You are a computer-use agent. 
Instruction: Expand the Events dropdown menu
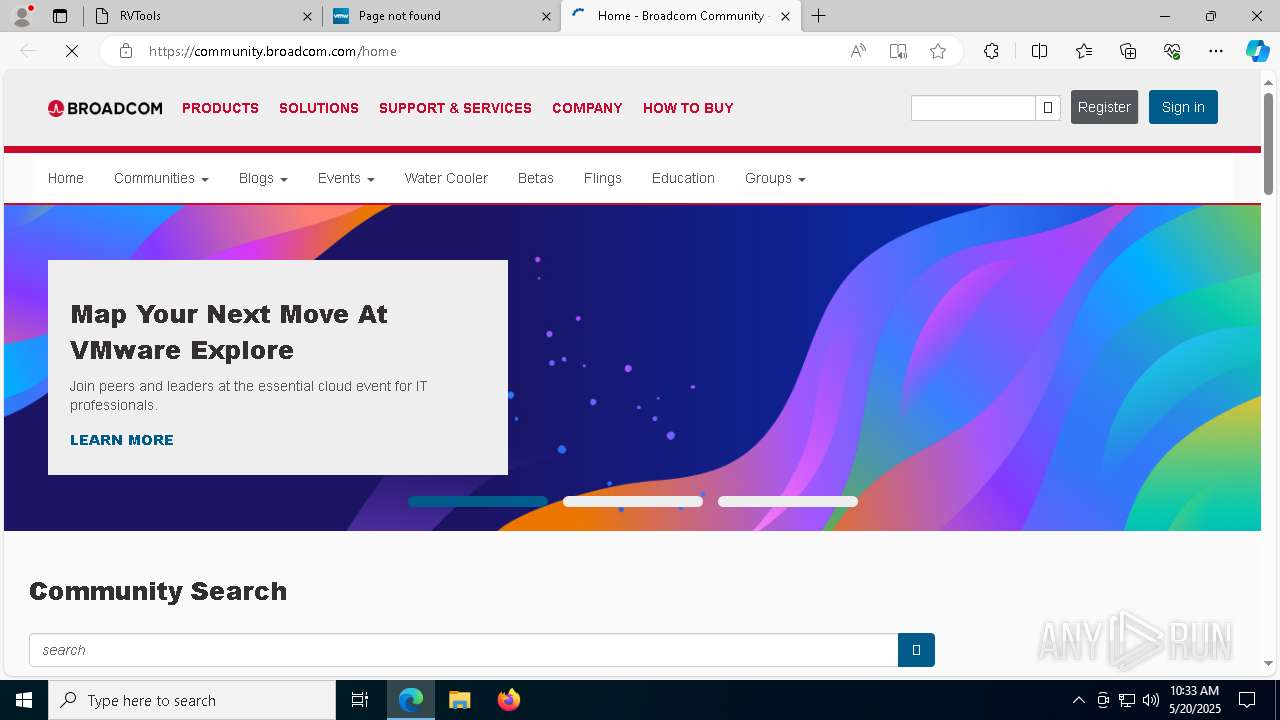point(346,178)
